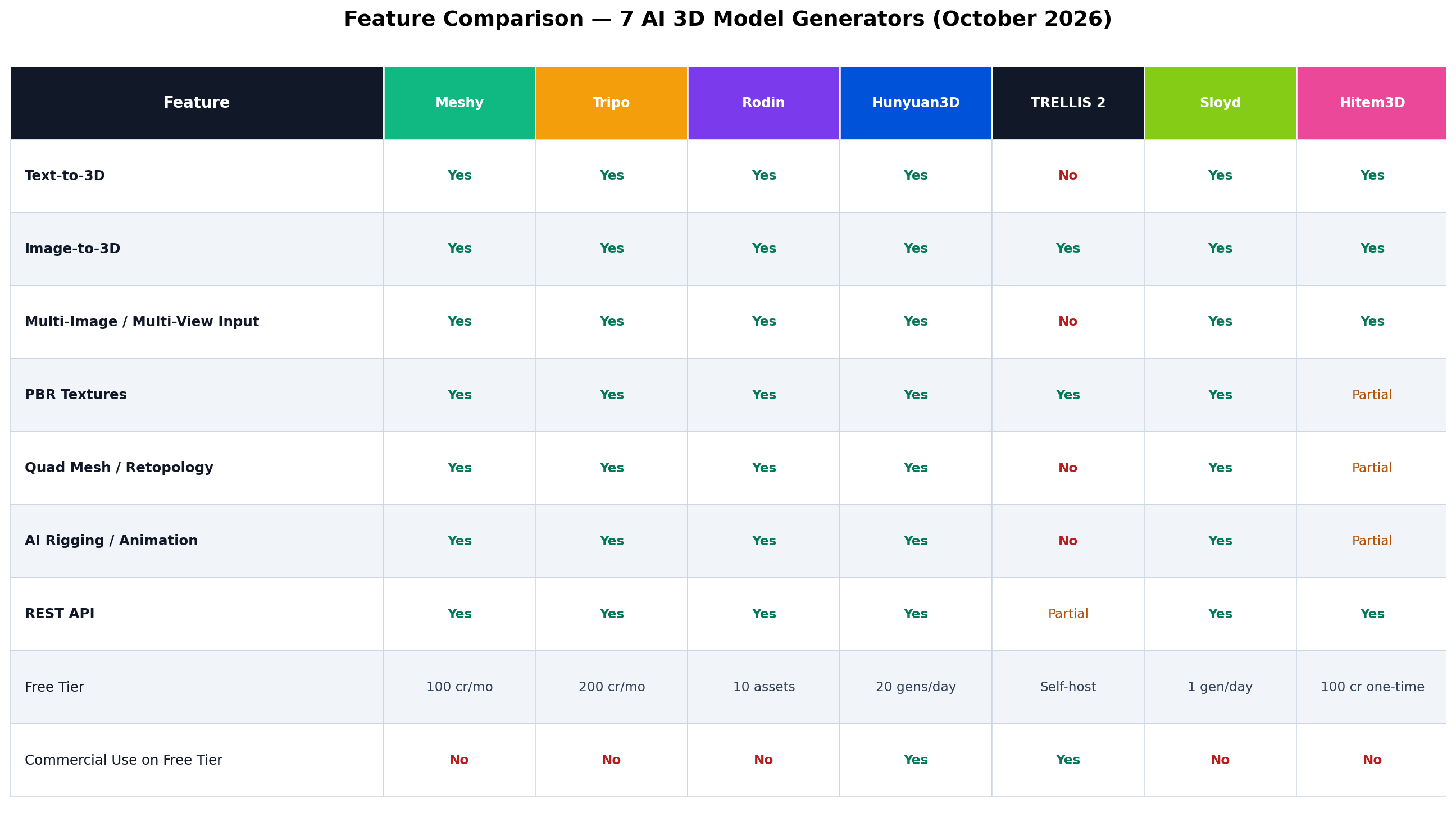The image size is (1456, 818).
Task: Click TRELLIS 2 Text-to-3D 'No' cell
Action: tap(1068, 176)
